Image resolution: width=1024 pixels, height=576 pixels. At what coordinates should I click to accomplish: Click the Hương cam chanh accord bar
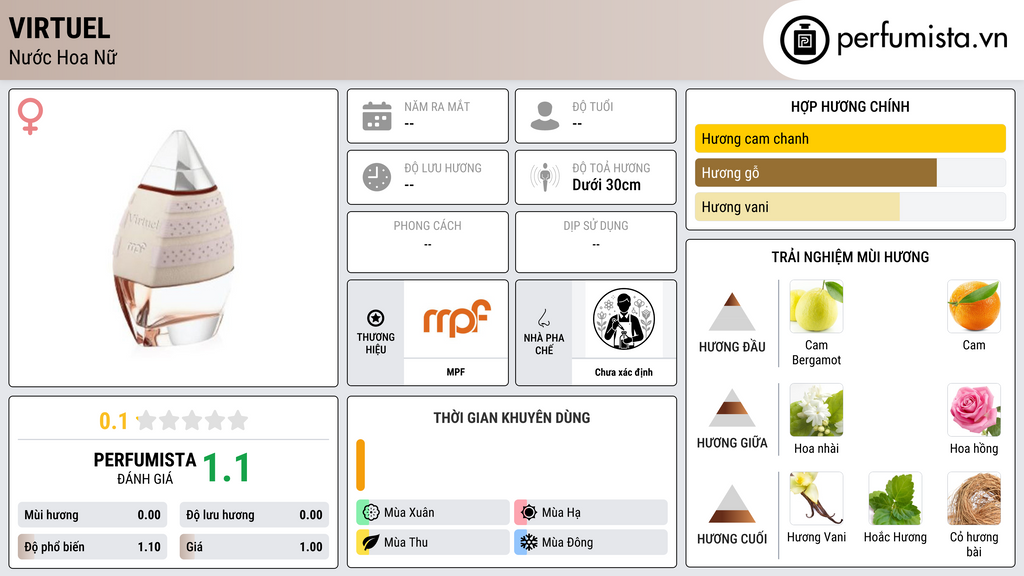pos(850,138)
